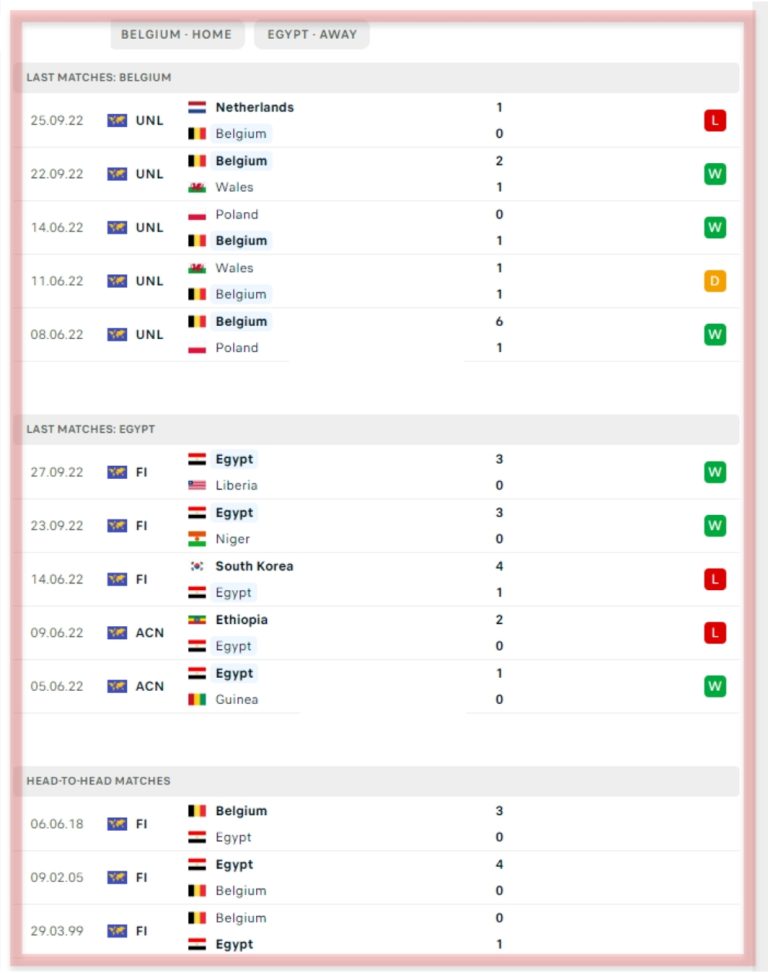Select the 08.06.22 Belgium vs Poland match row
The width and height of the screenshot is (768, 973).
click(380, 335)
